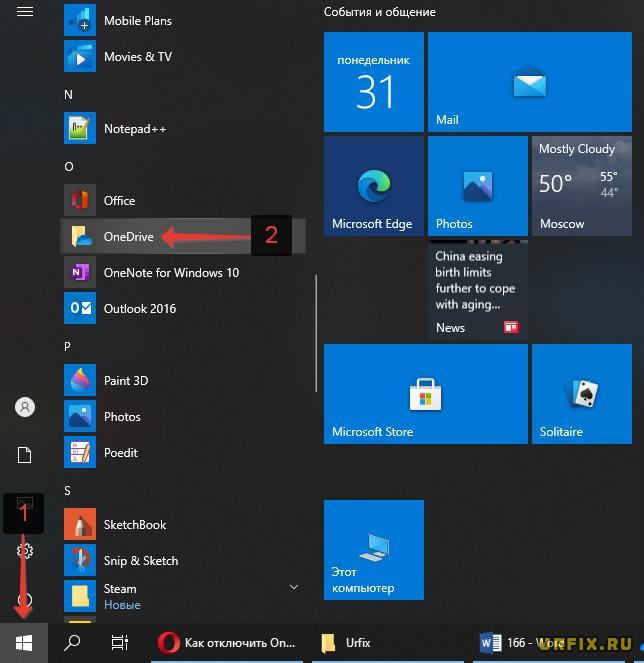Launch Outlook 2016
Viewport: 644px width, 663px height.
[183, 308]
